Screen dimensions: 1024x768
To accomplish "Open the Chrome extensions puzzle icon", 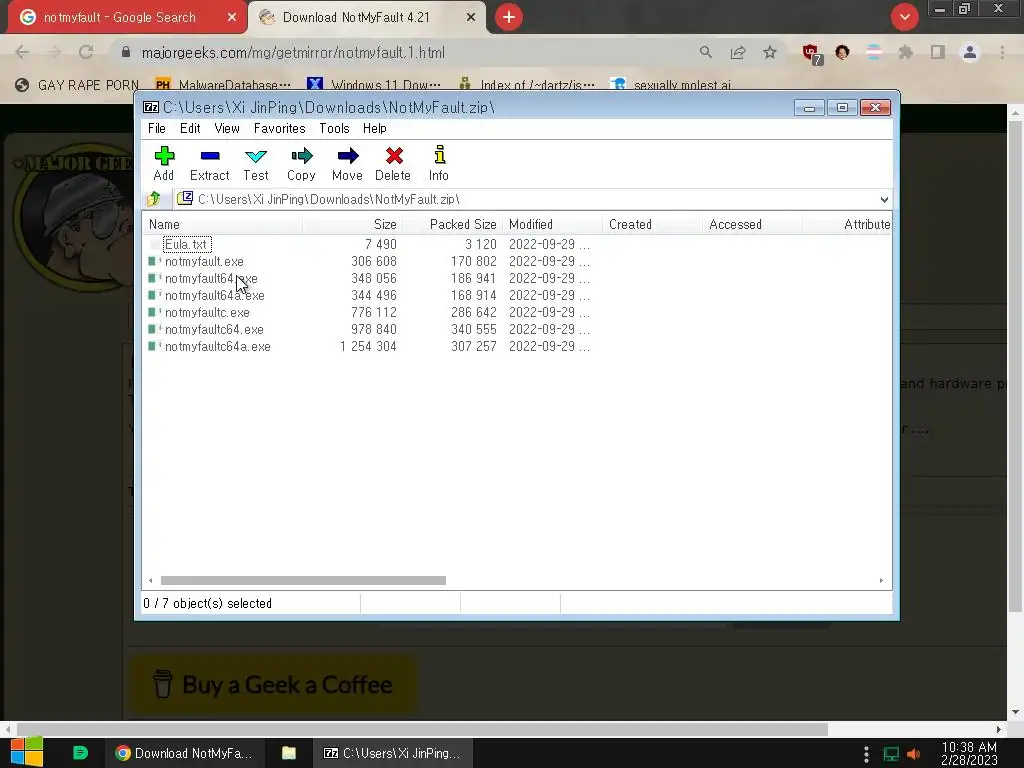I will click(x=905, y=52).
